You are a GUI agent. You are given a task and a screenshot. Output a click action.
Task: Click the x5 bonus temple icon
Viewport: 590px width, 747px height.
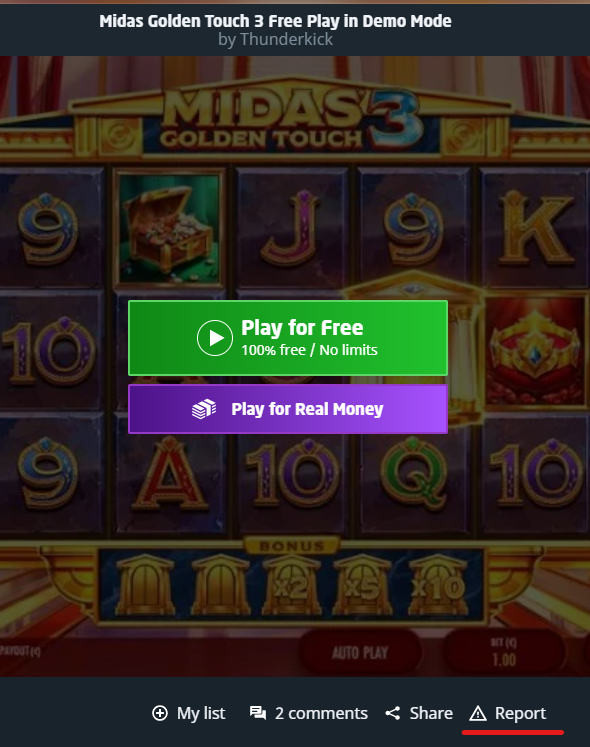[363, 585]
